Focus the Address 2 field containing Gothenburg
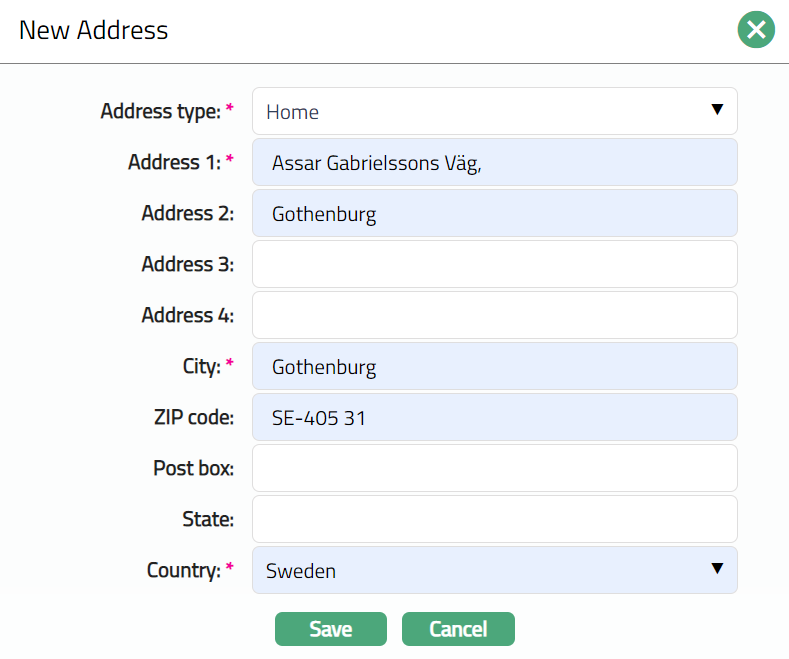The image size is (789, 659). [x=494, y=213]
